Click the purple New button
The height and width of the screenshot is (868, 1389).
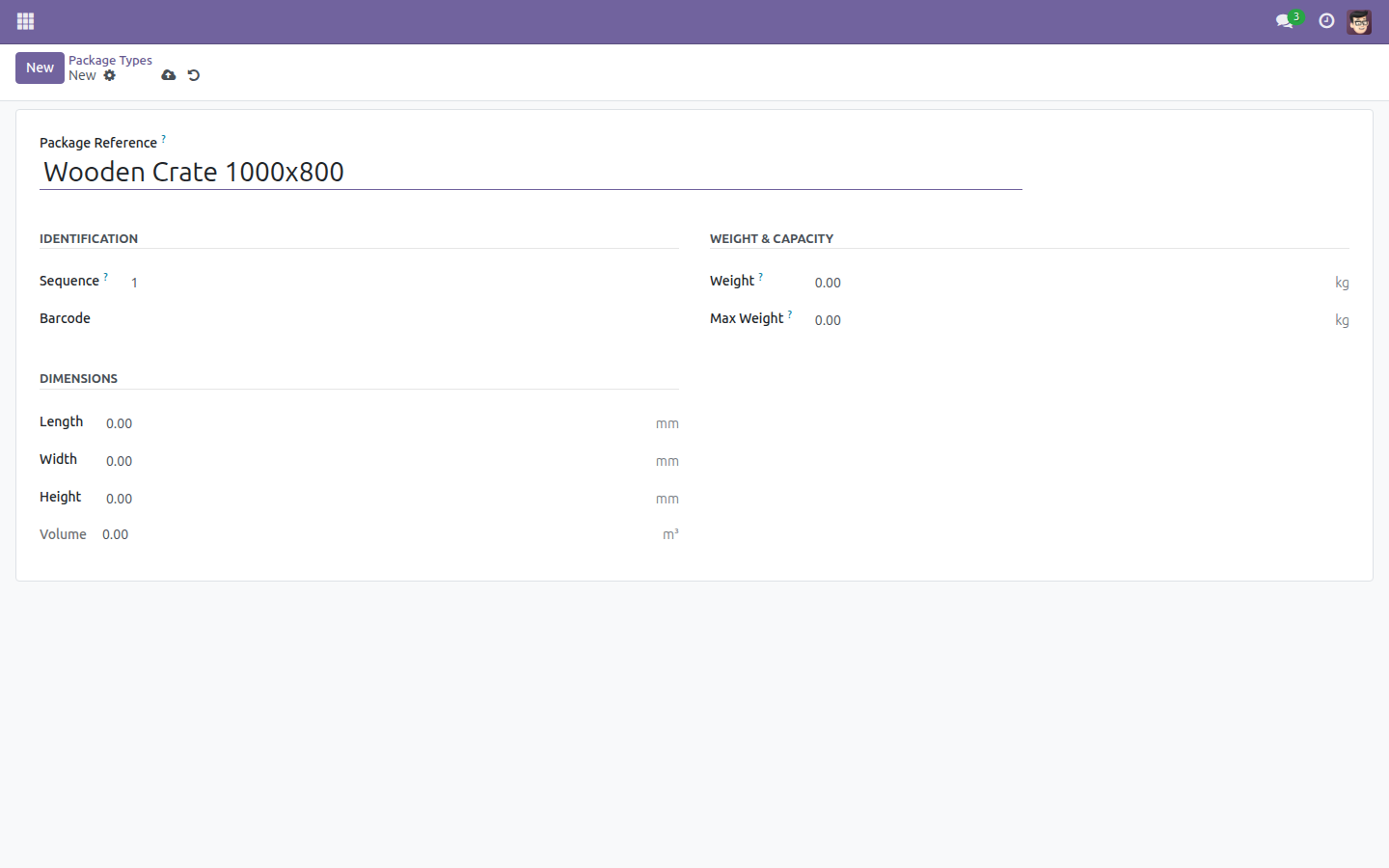point(40,68)
